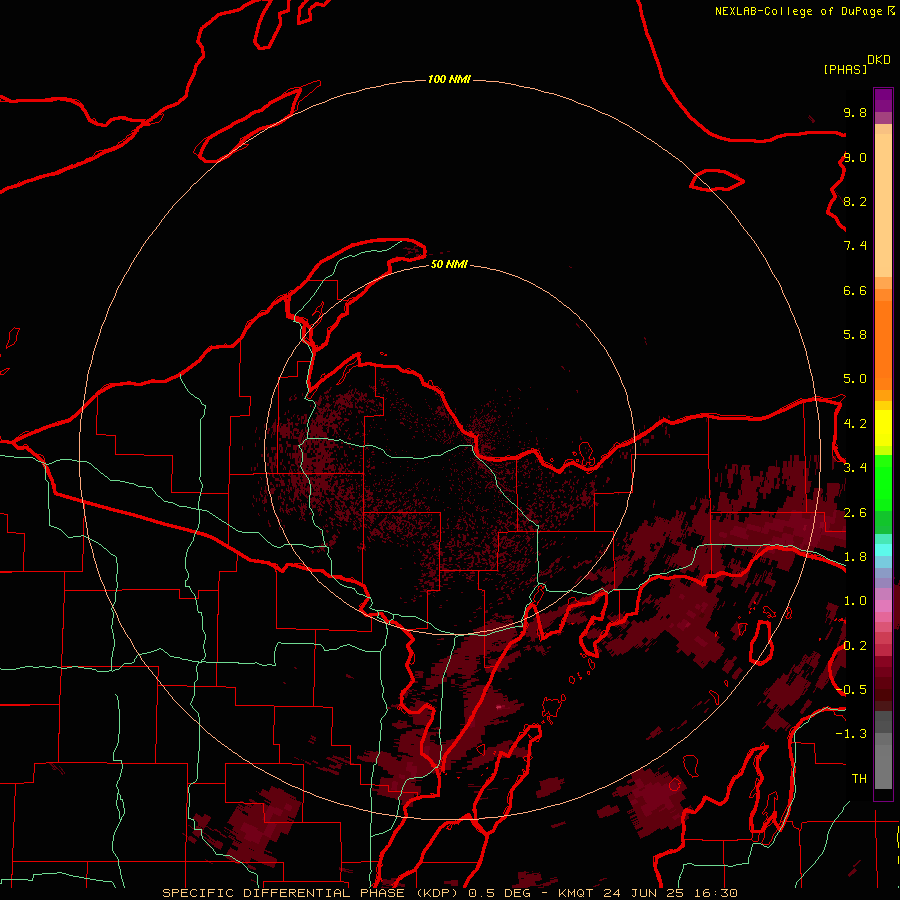Screen dimensions: 900x900
Task: Click the 6.6 scale value
Action: click(x=855, y=290)
